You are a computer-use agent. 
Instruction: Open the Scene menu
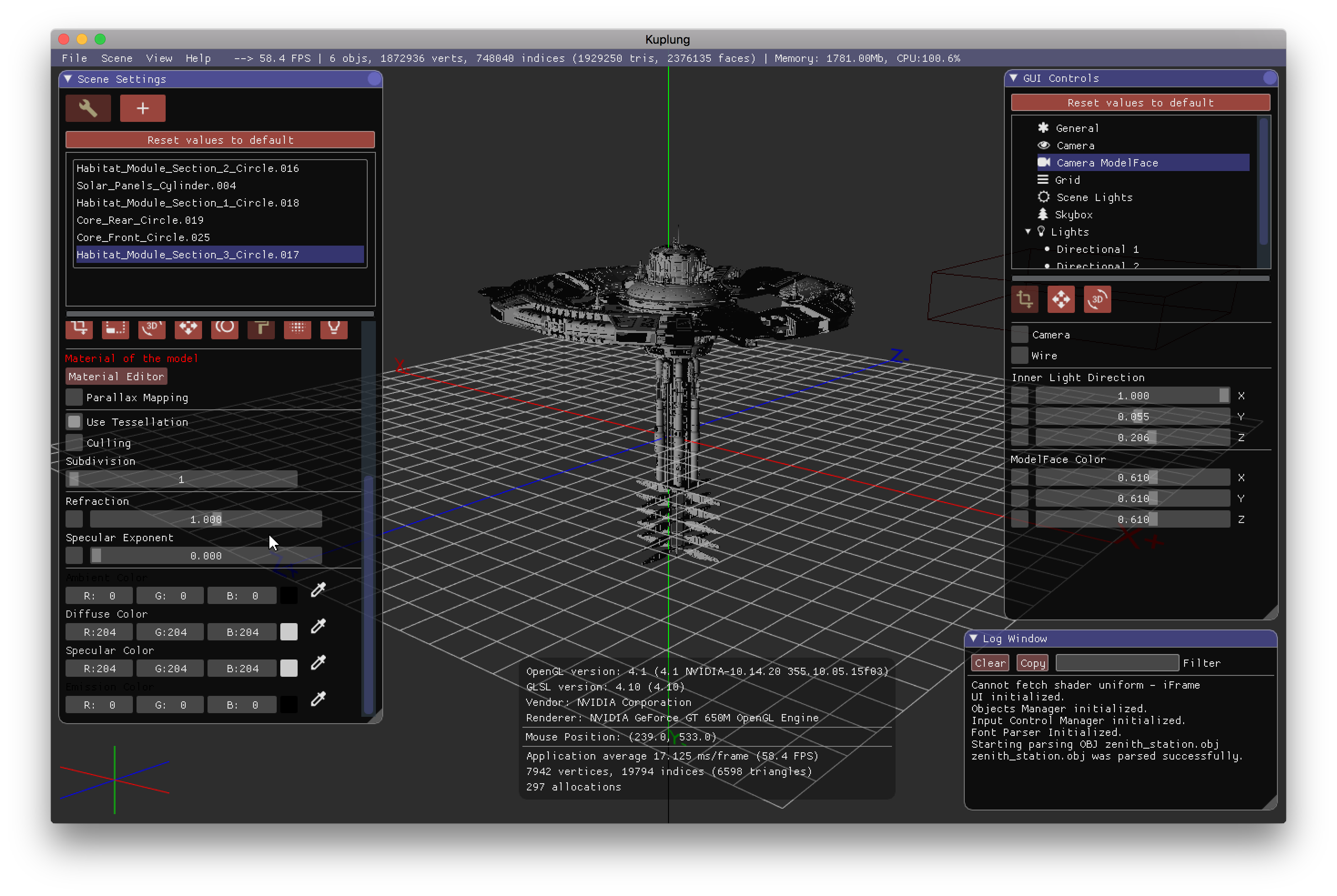pyautogui.click(x=116, y=58)
